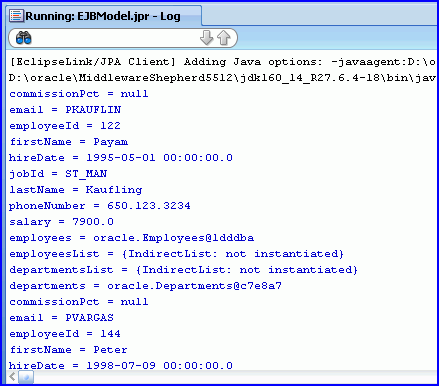Select line 'jobId = ST_MAN'

pos(58,174)
